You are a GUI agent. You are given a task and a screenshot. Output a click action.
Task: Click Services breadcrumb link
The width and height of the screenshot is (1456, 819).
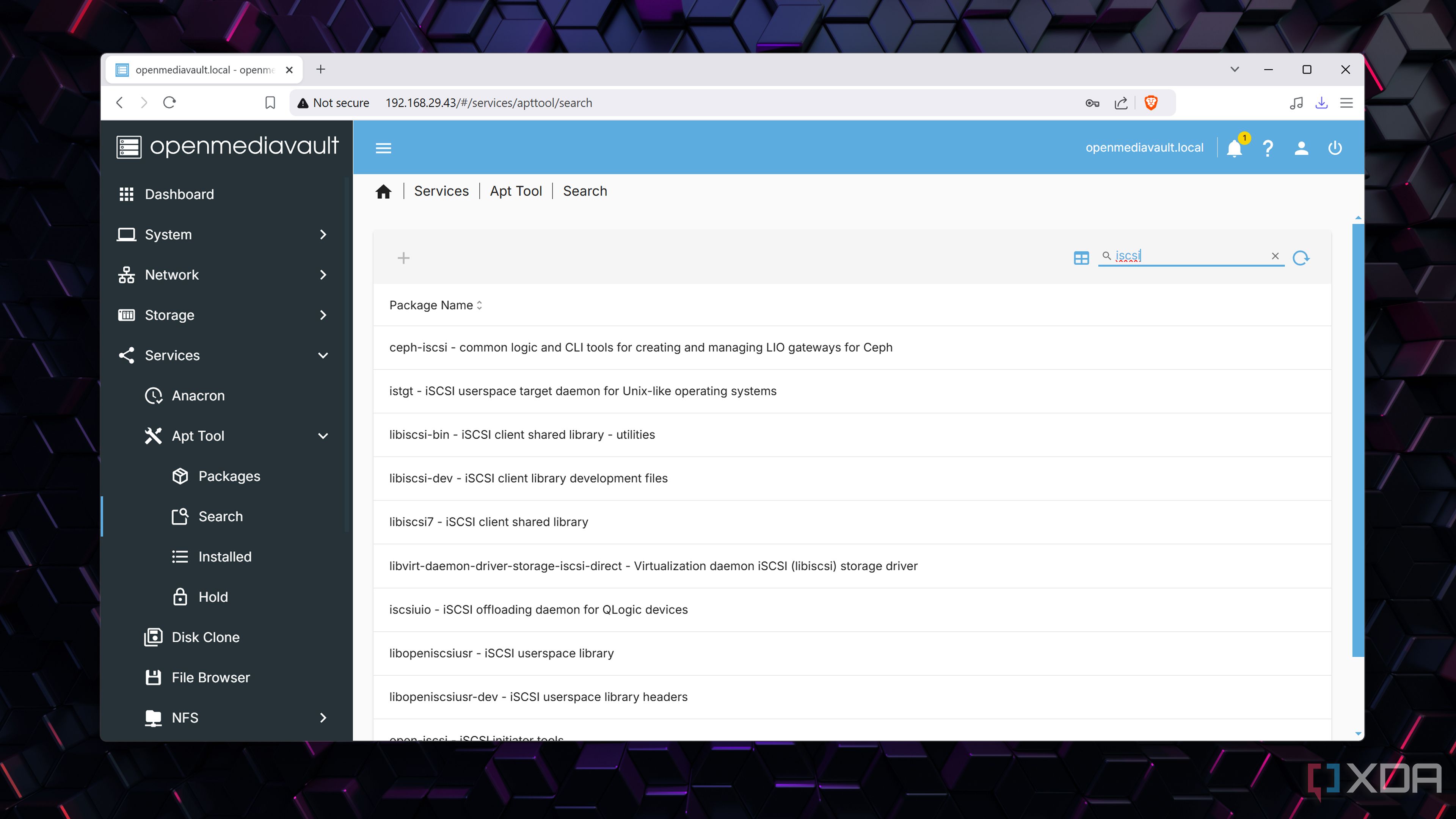441,191
